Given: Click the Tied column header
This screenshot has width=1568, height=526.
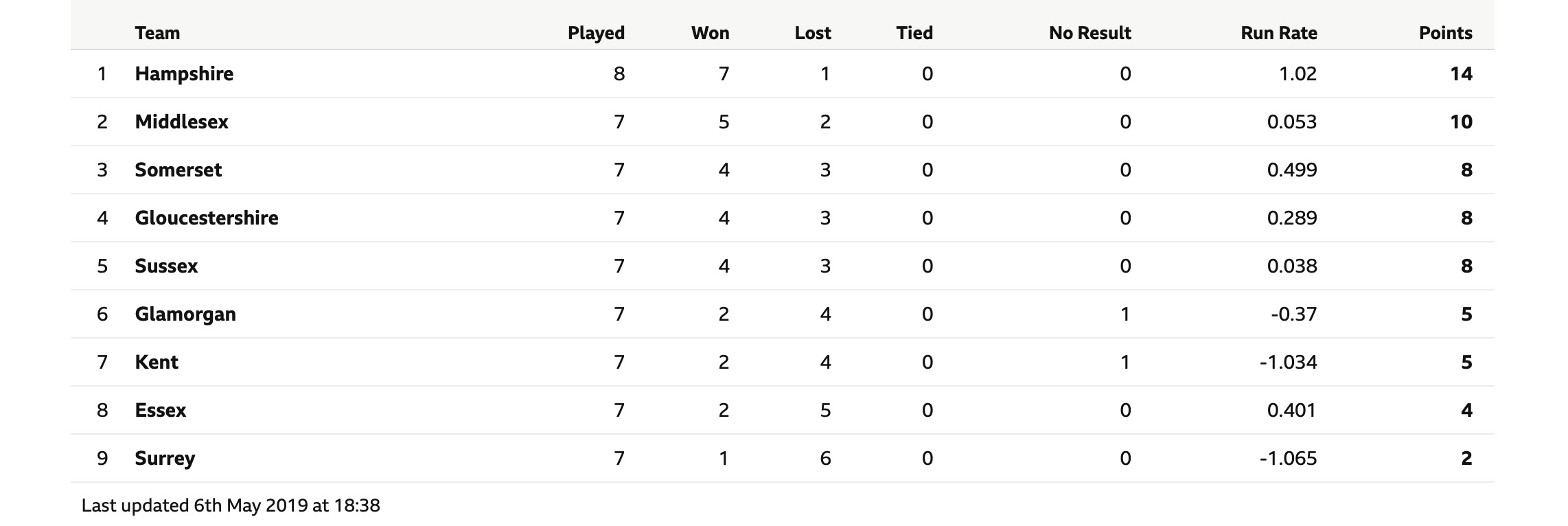Looking at the screenshot, I should [x=914, y=33].
